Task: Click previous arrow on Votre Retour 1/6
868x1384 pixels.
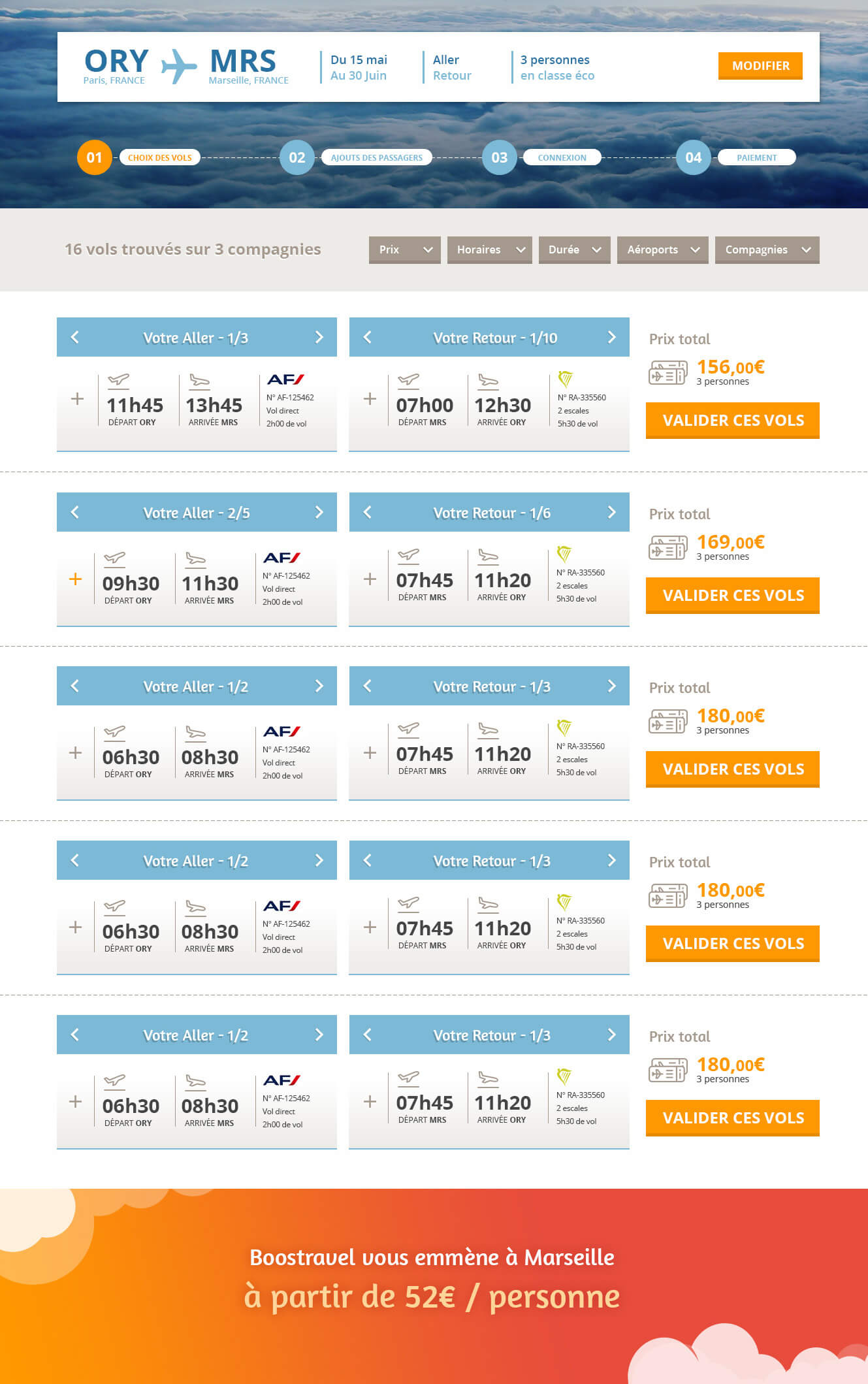Action: 367,512
